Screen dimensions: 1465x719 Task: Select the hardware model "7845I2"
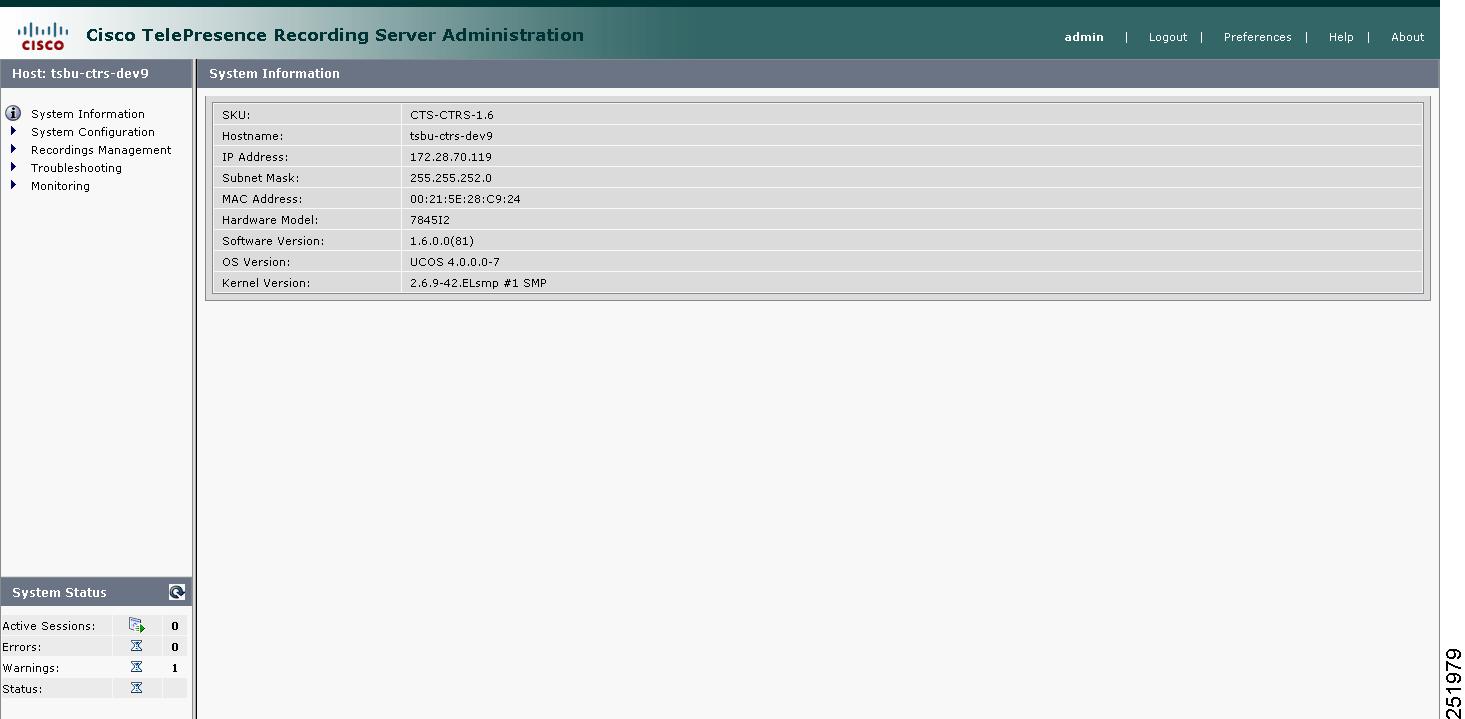coord(430,220)
